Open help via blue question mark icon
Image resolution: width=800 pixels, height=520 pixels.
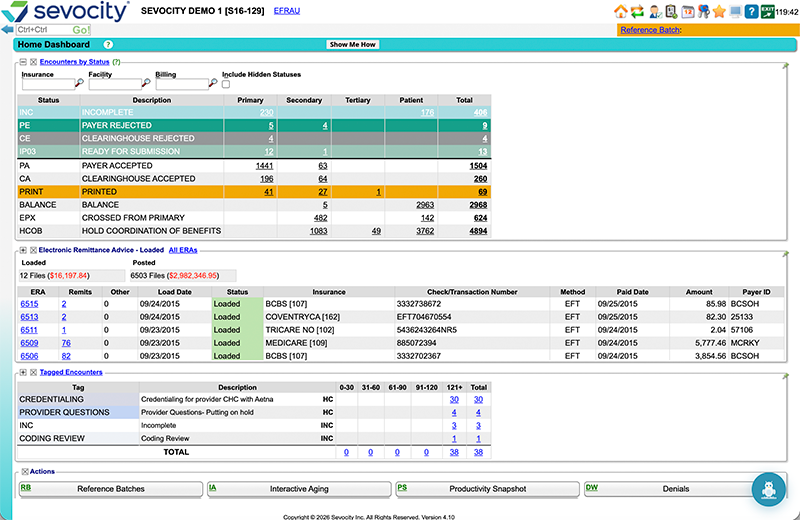(751, 11)
